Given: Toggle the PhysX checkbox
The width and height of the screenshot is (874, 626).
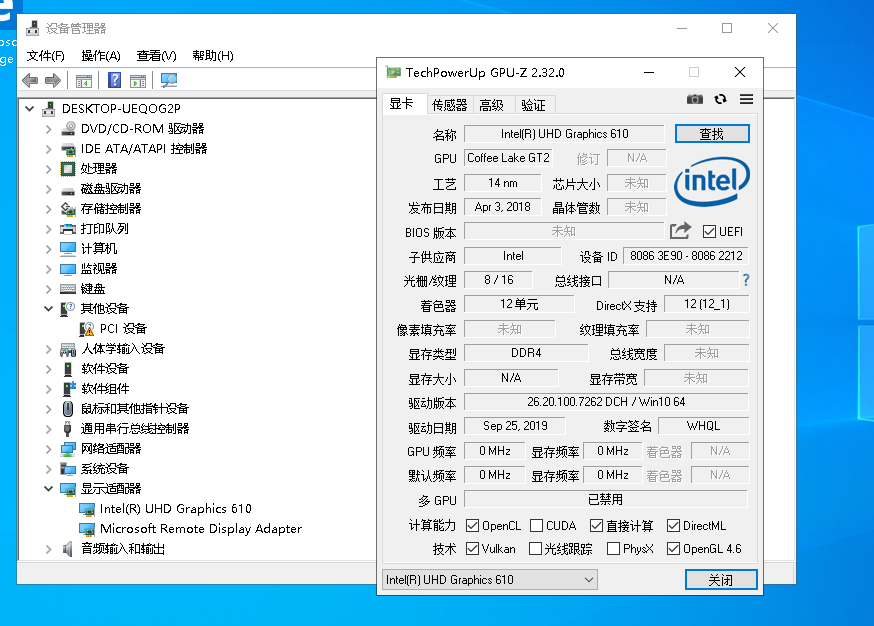Looking at the screenshot, I should (x=613, y=549).
